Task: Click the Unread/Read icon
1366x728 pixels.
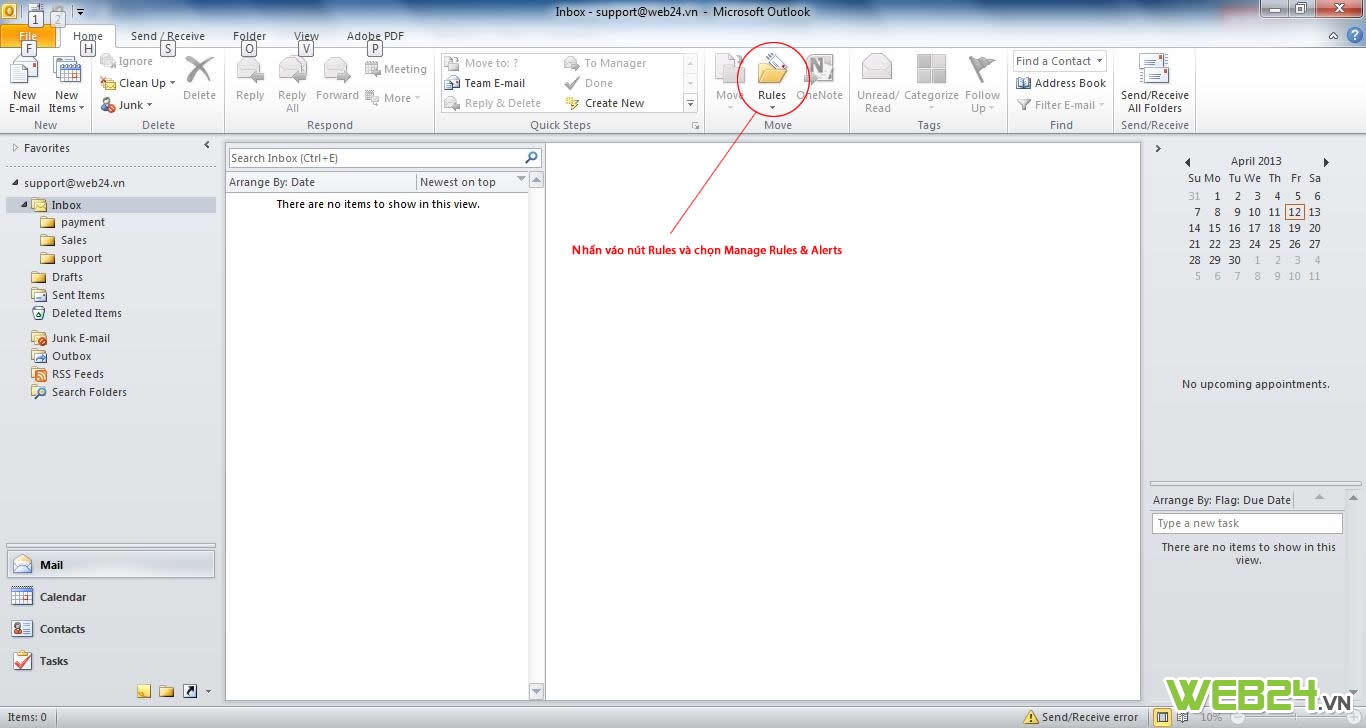Action: [x=878, y=84]
